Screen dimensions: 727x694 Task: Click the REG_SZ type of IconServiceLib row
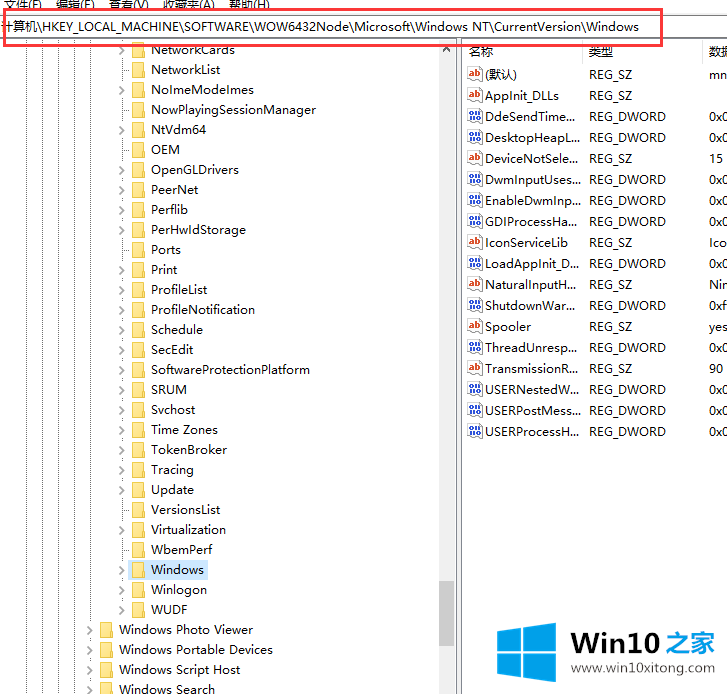point(610,242)
